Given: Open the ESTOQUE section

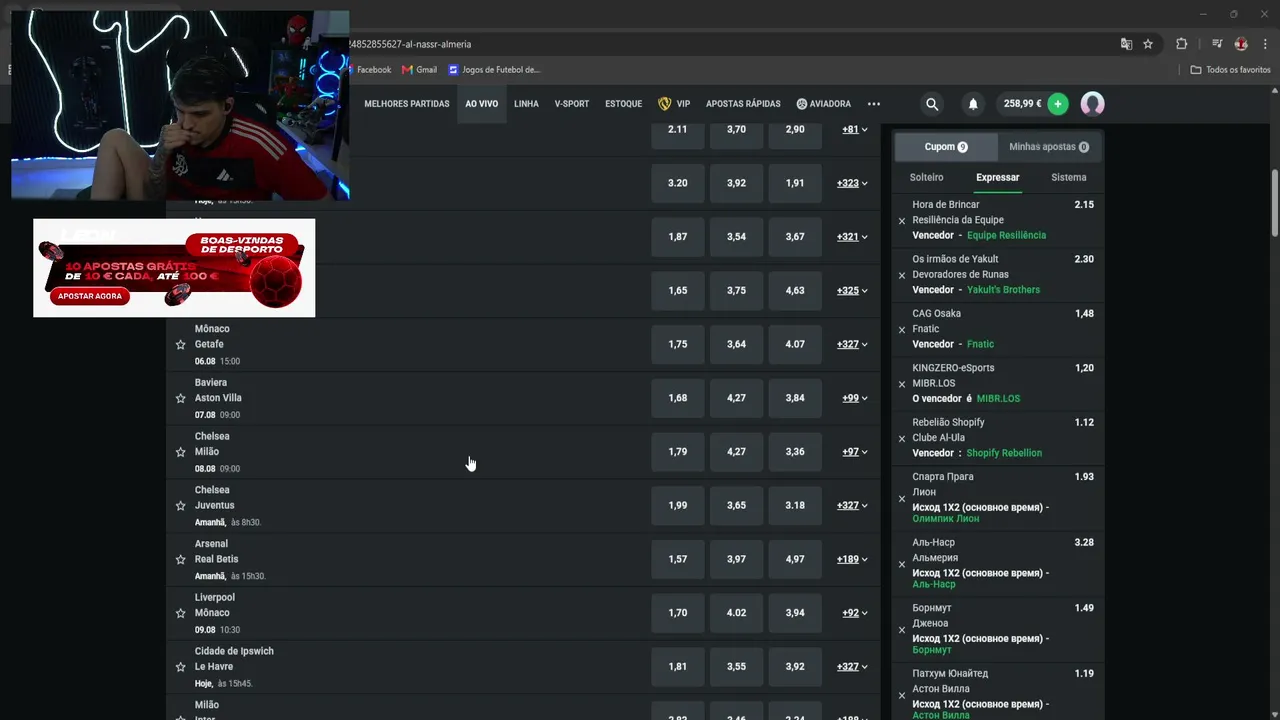Looking at the screenshot, I should (623, 104).
